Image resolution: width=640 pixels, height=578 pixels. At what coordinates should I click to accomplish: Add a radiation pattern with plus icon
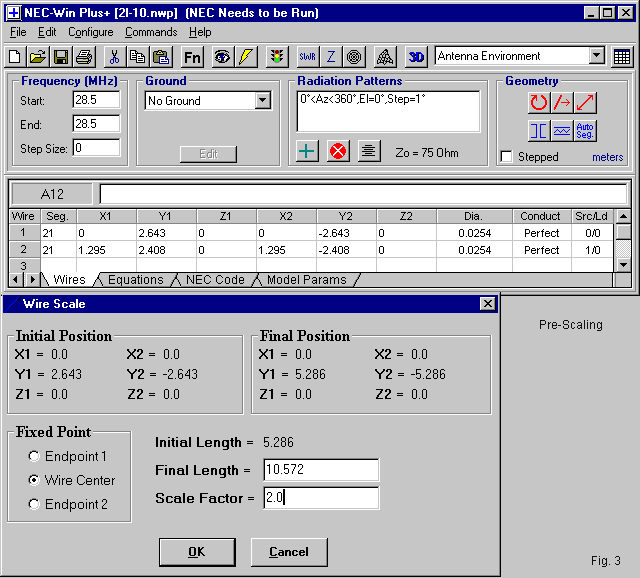[x=308, y=151]
